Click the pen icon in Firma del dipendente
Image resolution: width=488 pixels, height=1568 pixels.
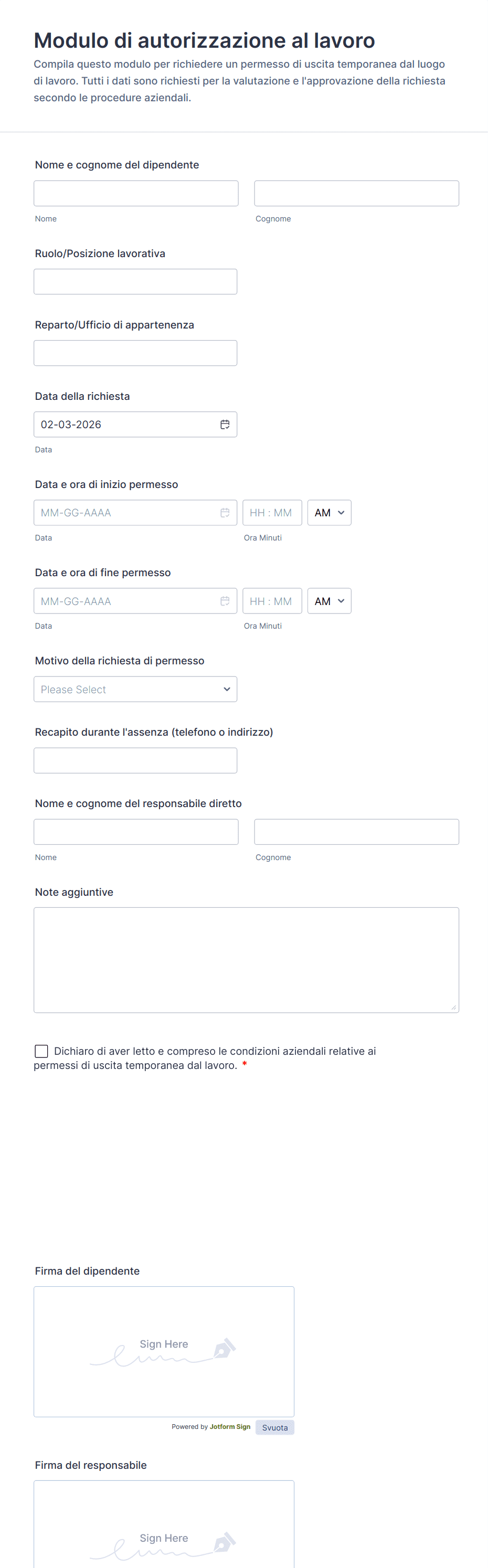225,1348
